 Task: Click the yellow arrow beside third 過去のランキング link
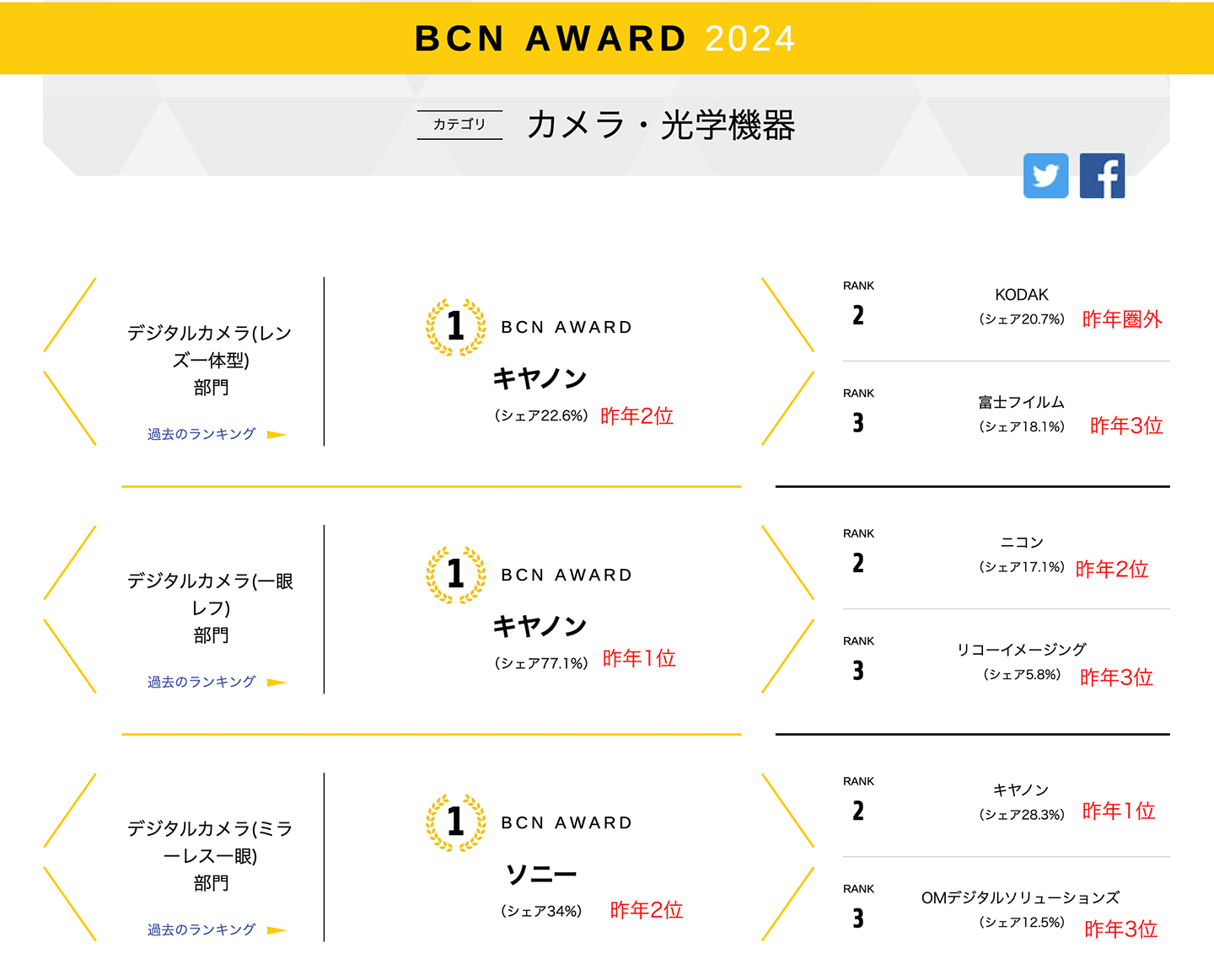277,929
